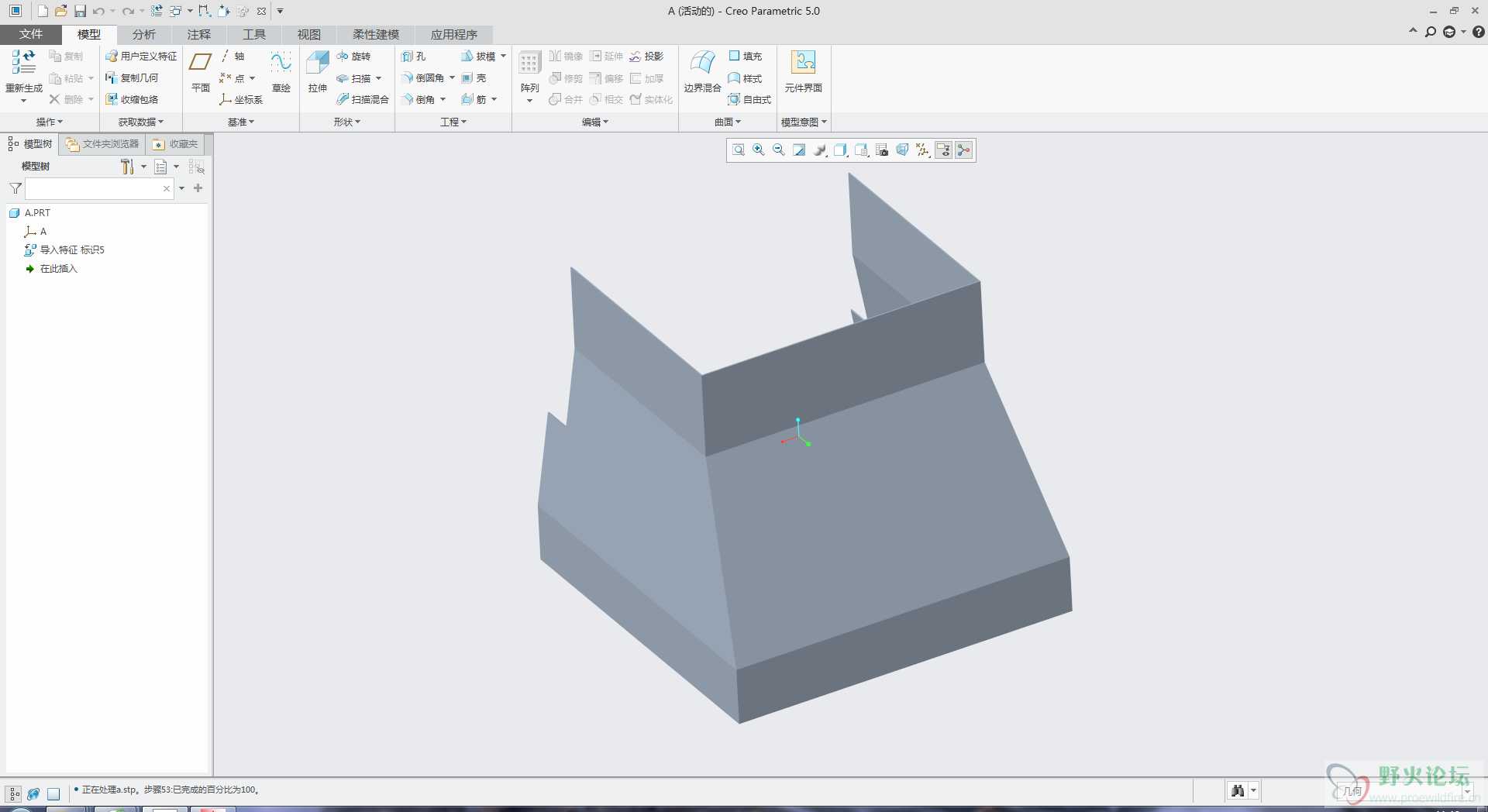Viewport: 1488px width, 812px height.
Task: Click the Fill (填充) surface tool
Action: pyautogui.click(x=745, y=57)
